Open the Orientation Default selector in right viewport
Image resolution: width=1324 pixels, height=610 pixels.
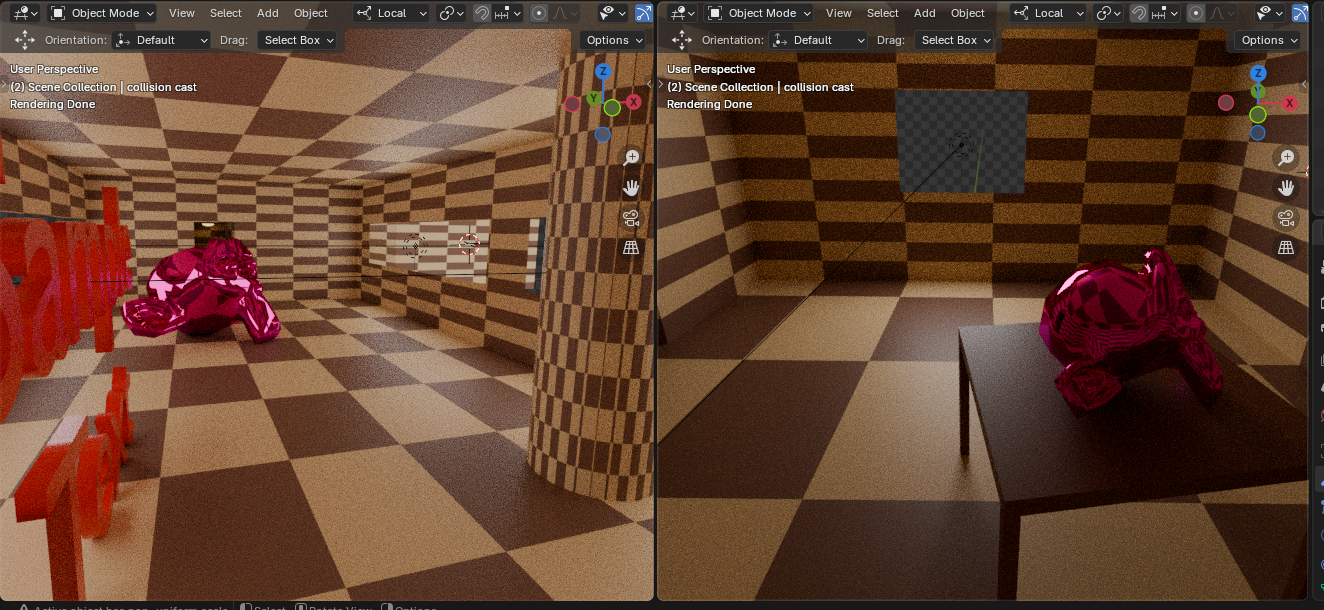[x=818, y=40]
